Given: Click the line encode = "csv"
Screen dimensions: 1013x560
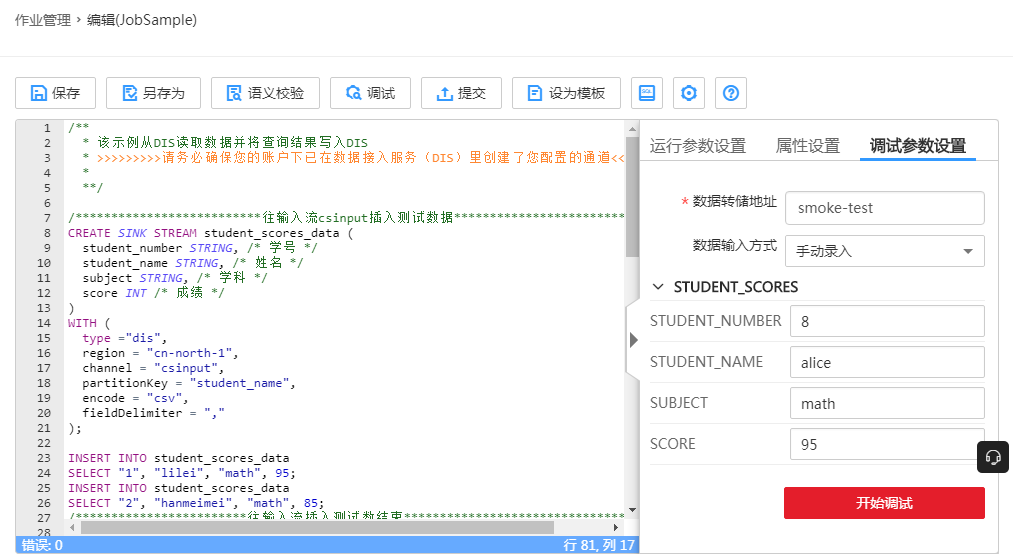Looking at the screenshot, I should pyautogui.click(x=135, y=399).
